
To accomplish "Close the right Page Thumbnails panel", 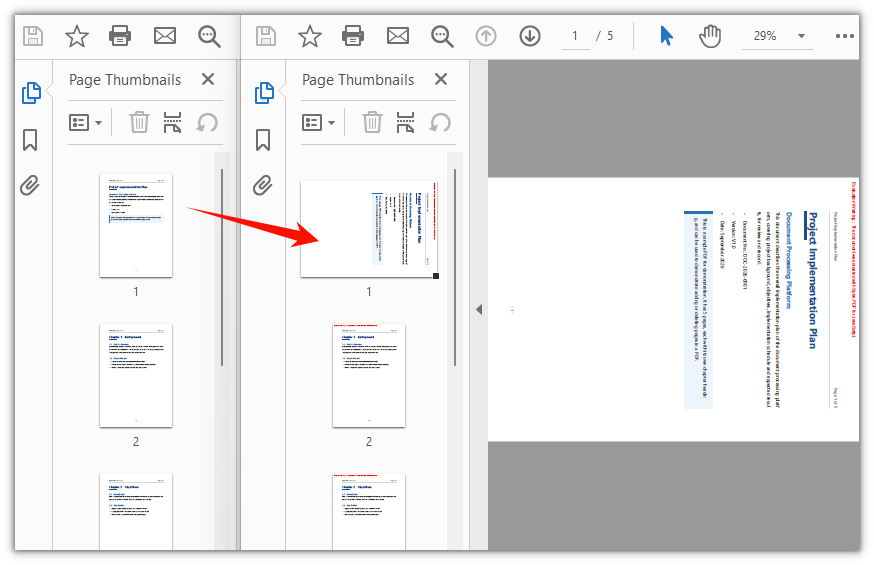I will point(441,79).
